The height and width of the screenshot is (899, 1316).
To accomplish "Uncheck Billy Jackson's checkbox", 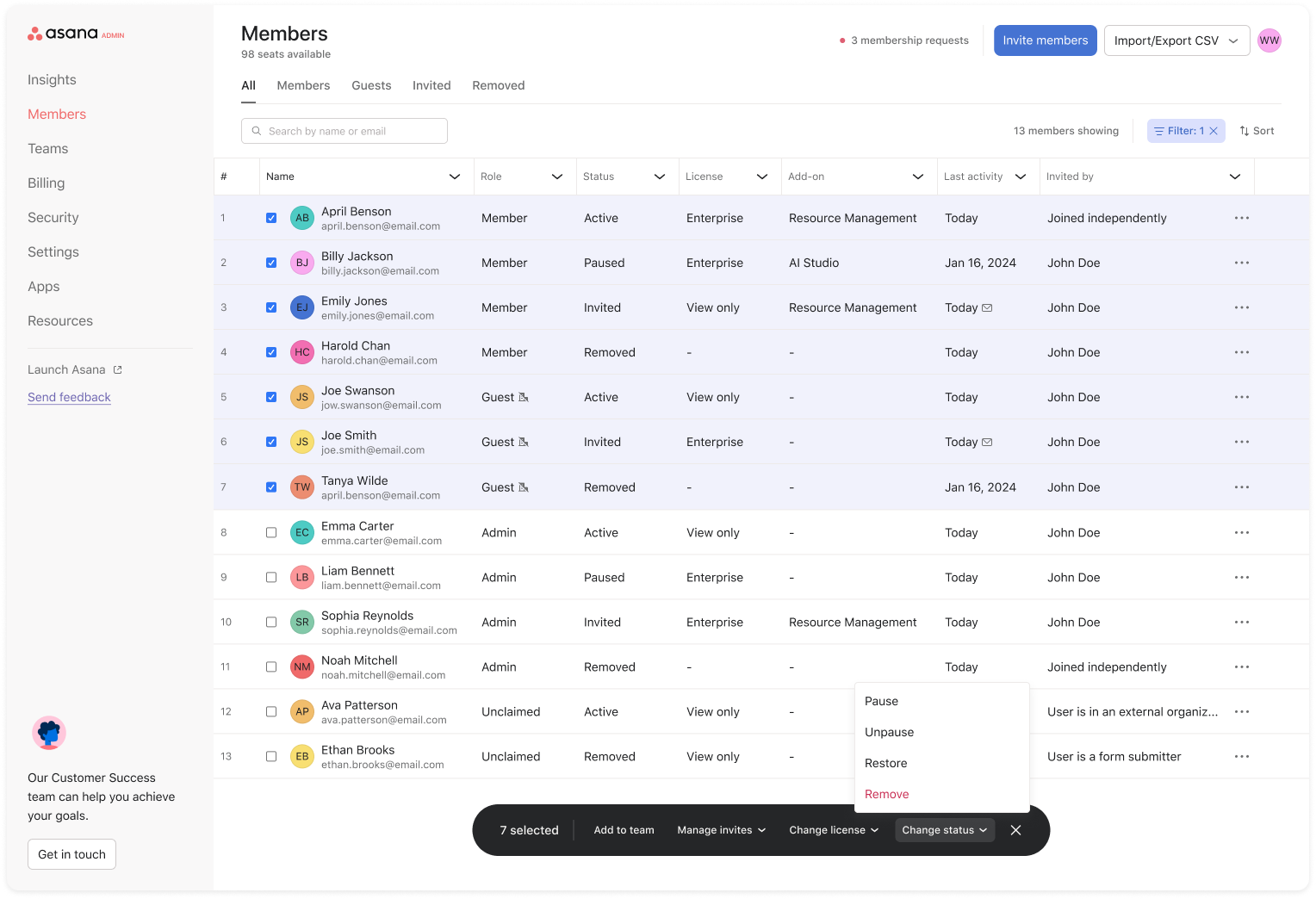I will click(x=271, y=263).
